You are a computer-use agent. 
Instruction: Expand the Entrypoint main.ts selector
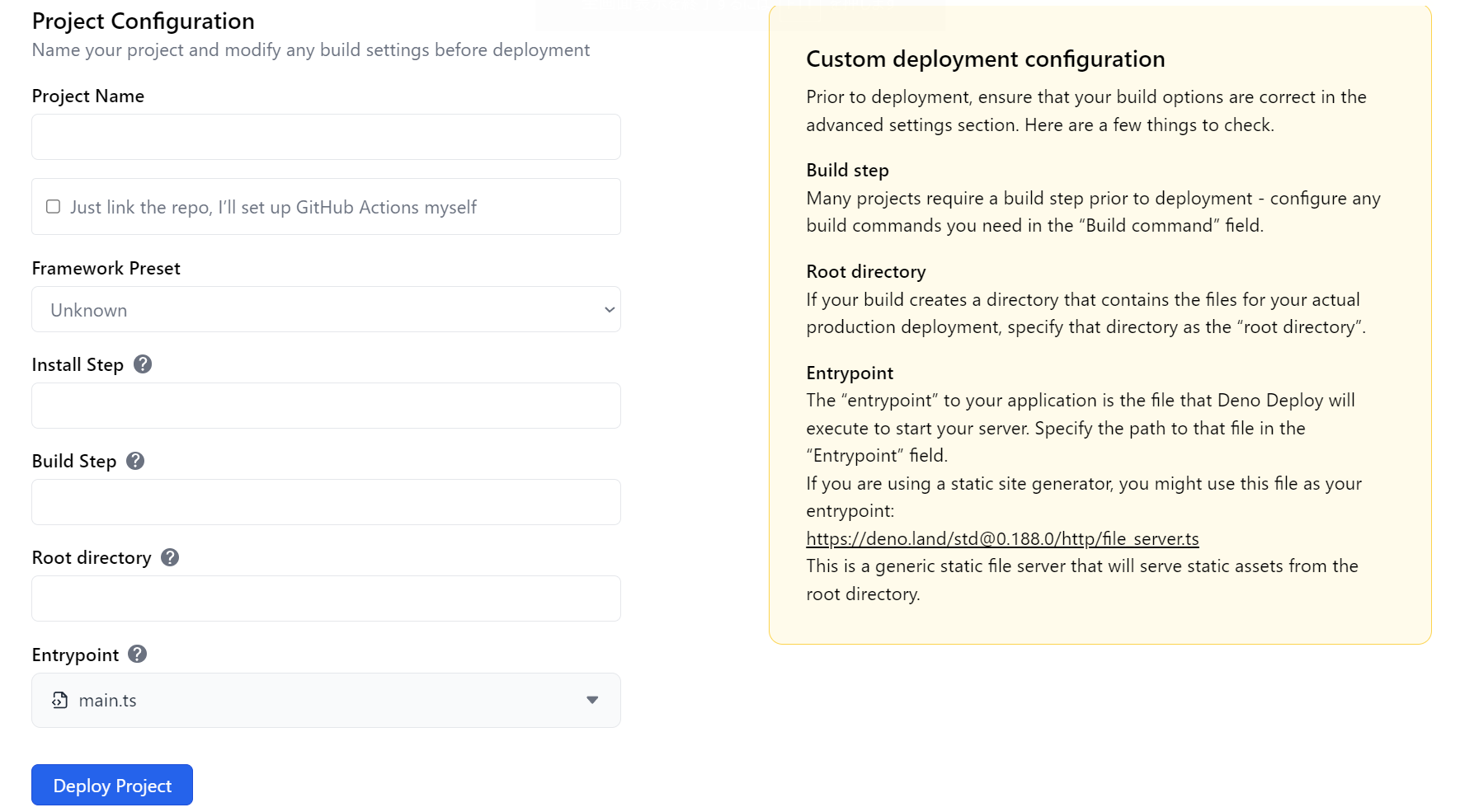click(x=326, y=700)
